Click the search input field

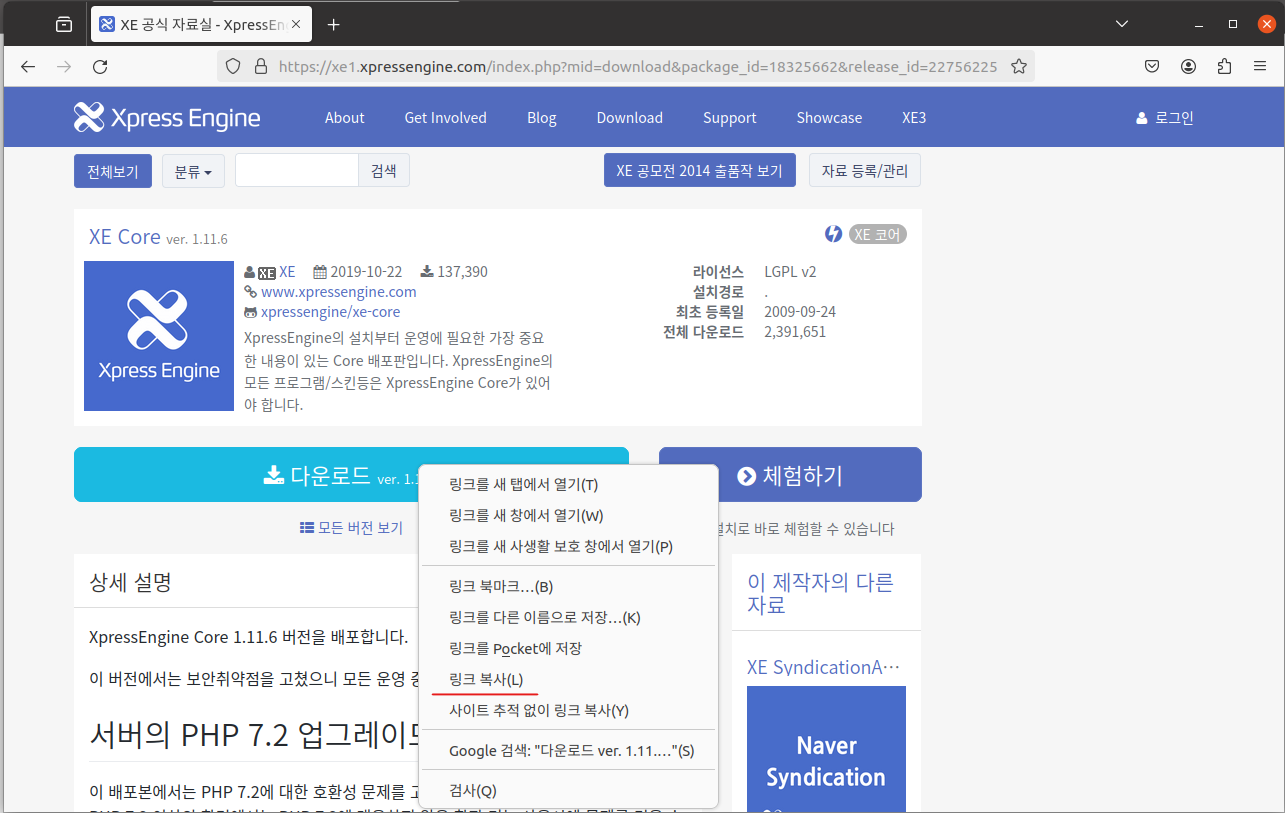[297, 170]
